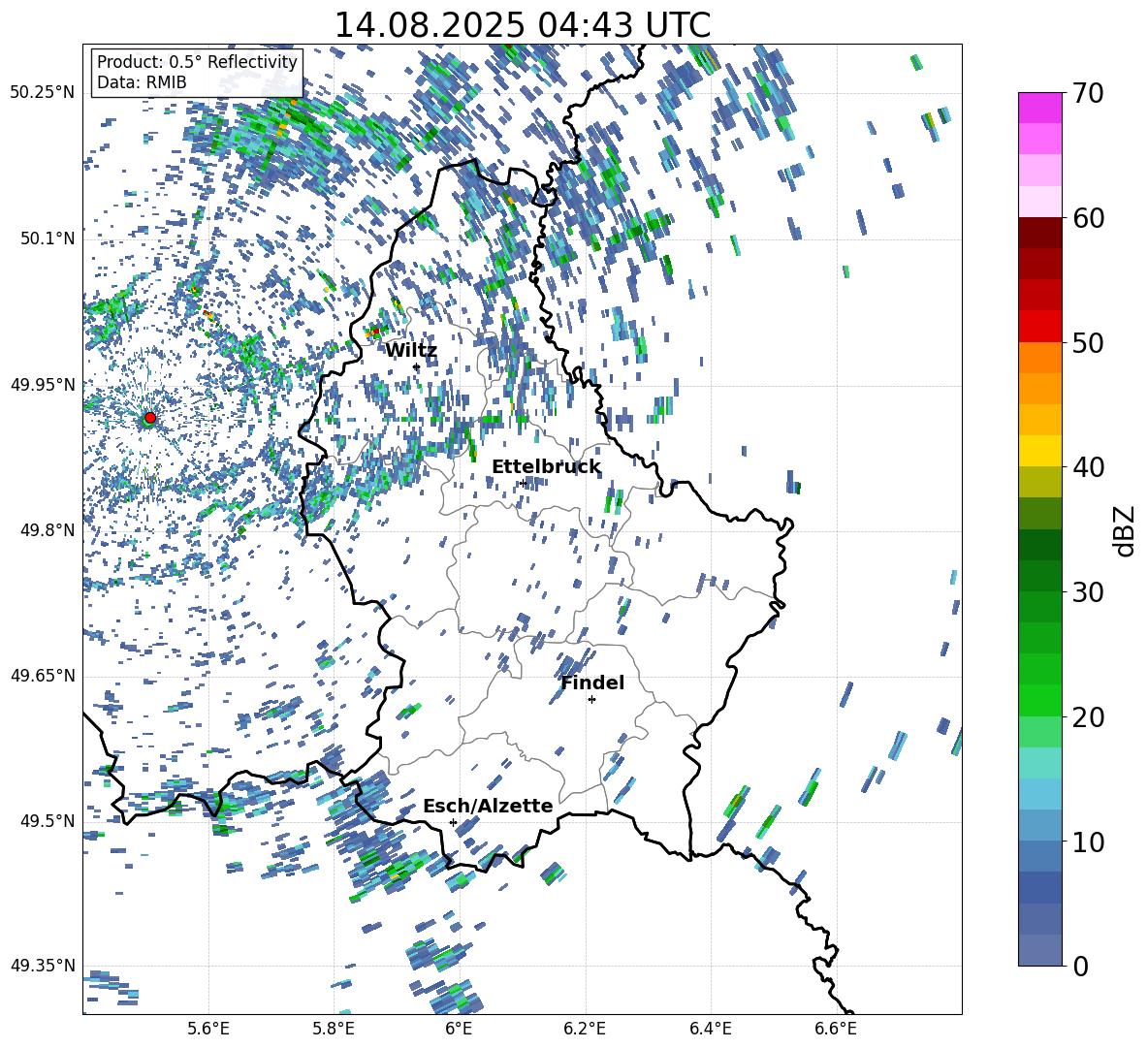Click the Wiltz location cross marker
Screen dimensions: 1148x1048
tap(417, 366)
